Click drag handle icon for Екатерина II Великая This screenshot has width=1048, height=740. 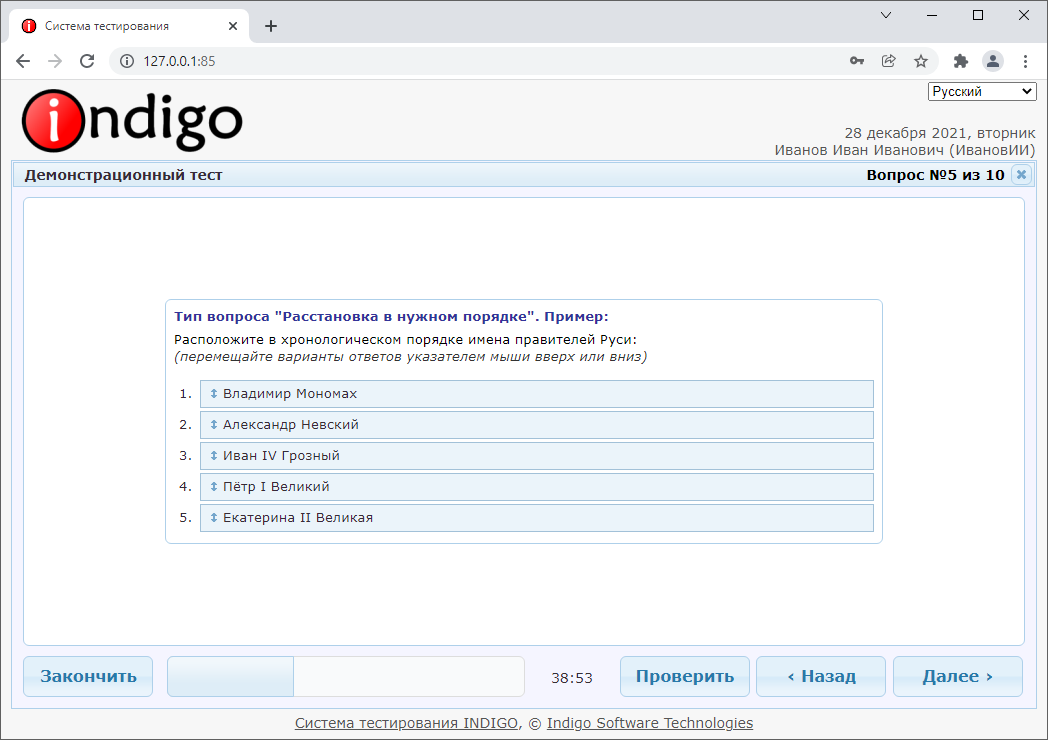pyautogui.click(x=214, y=517)
